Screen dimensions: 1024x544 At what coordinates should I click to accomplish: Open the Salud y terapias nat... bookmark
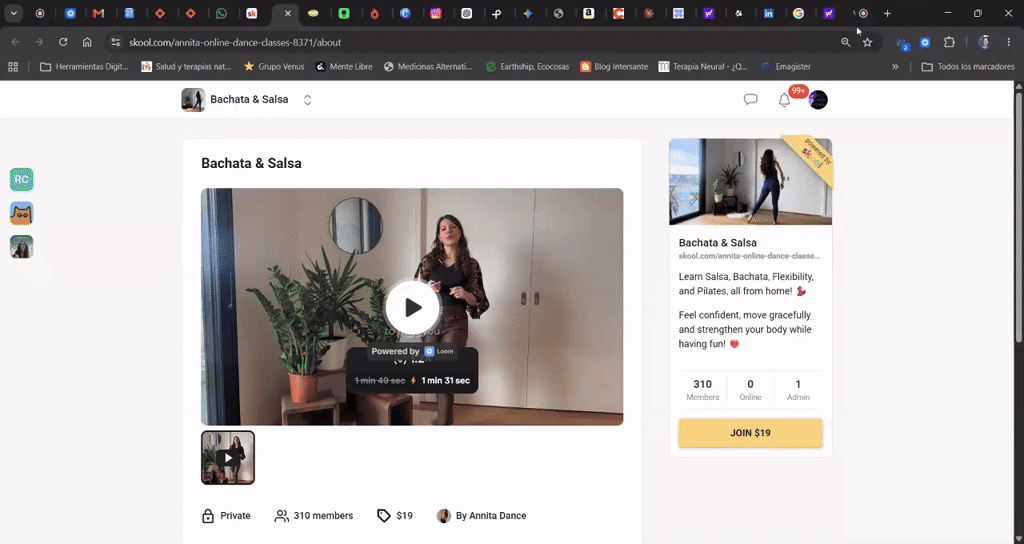click(186, 67)
